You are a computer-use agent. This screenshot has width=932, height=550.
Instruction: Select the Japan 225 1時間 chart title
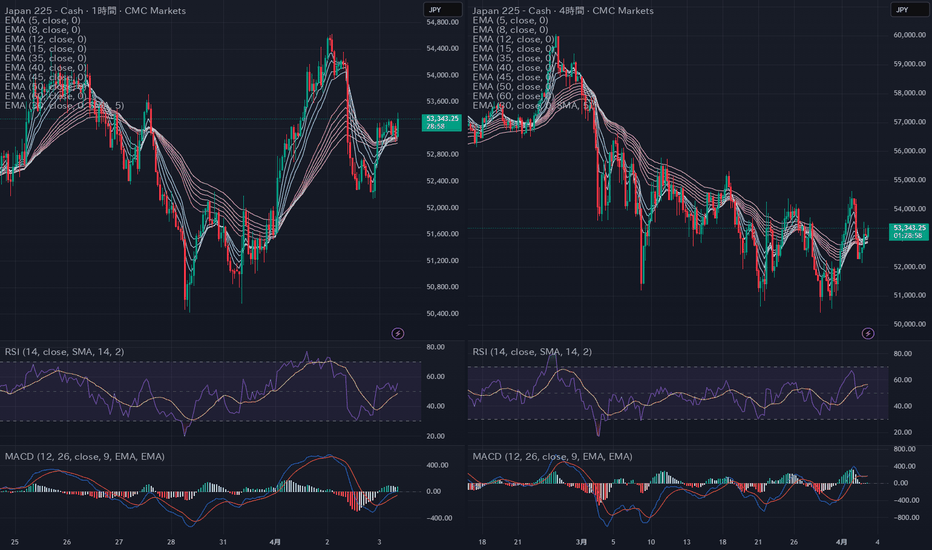tap(75, 11)
